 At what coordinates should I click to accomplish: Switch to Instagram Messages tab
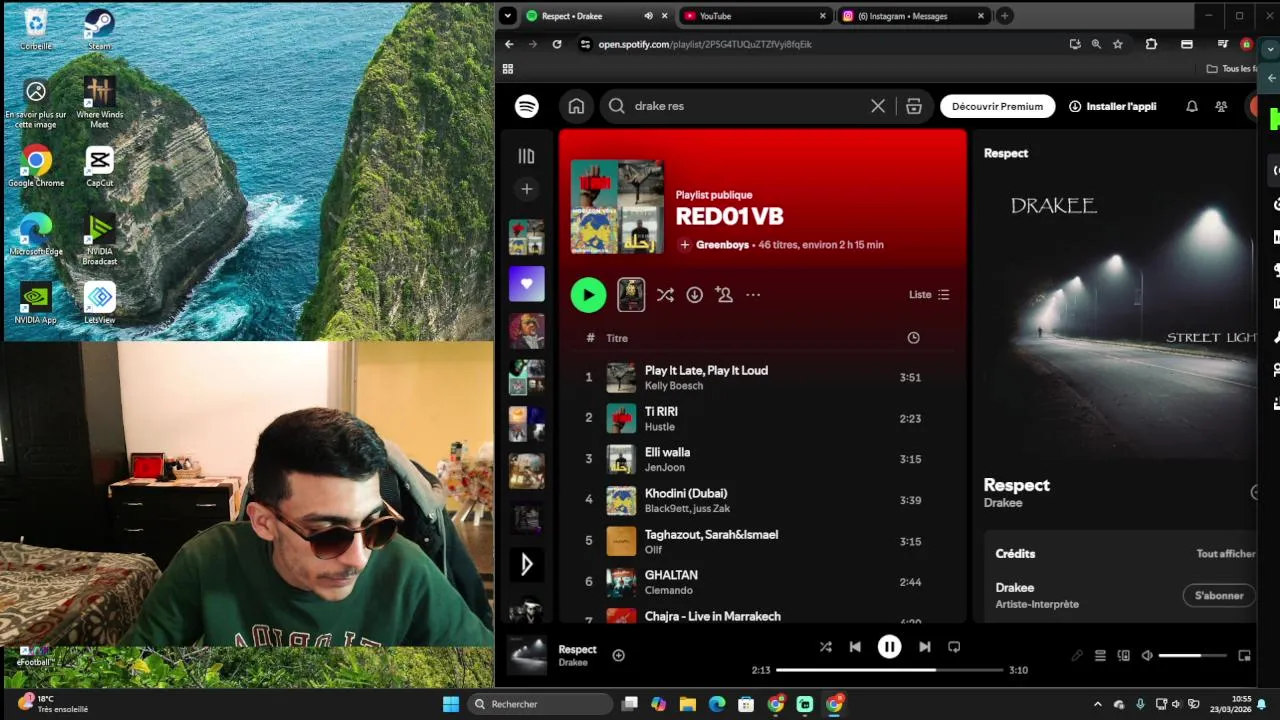coord(913,16)
